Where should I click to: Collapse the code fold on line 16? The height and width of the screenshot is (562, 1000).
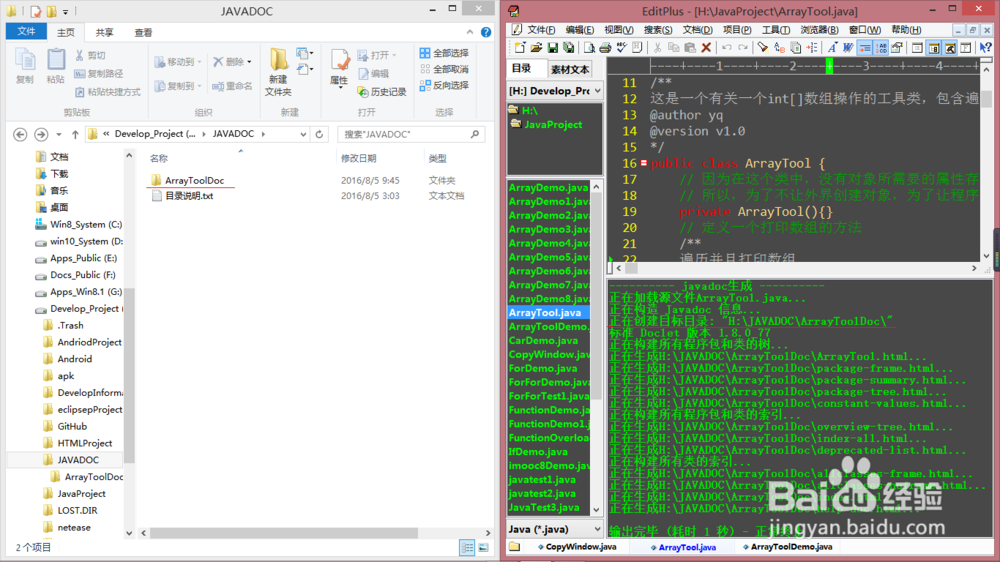pos(643,163)
